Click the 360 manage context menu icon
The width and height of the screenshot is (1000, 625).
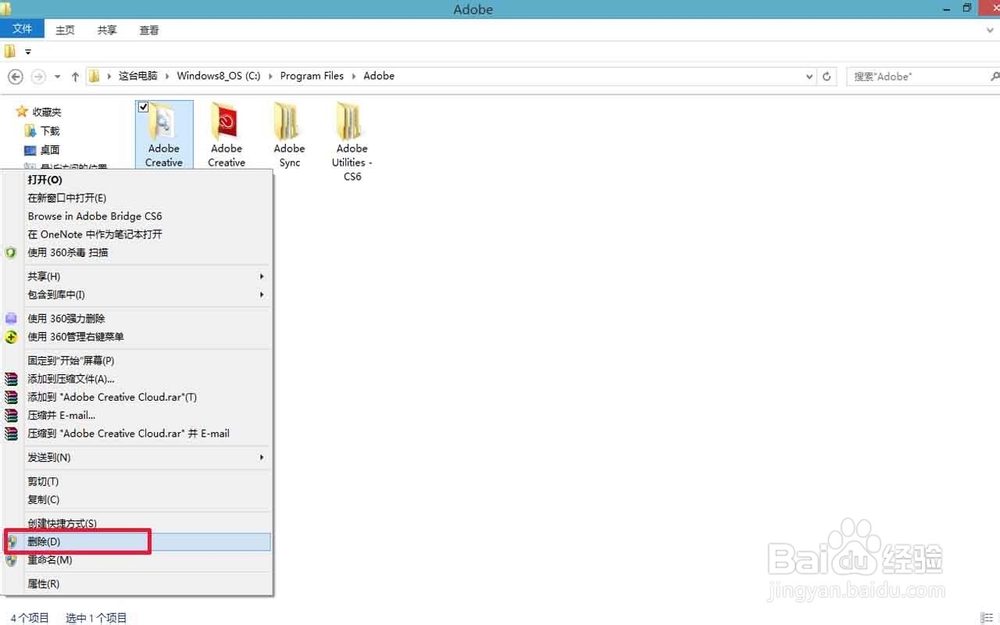[x=11, y=337]
